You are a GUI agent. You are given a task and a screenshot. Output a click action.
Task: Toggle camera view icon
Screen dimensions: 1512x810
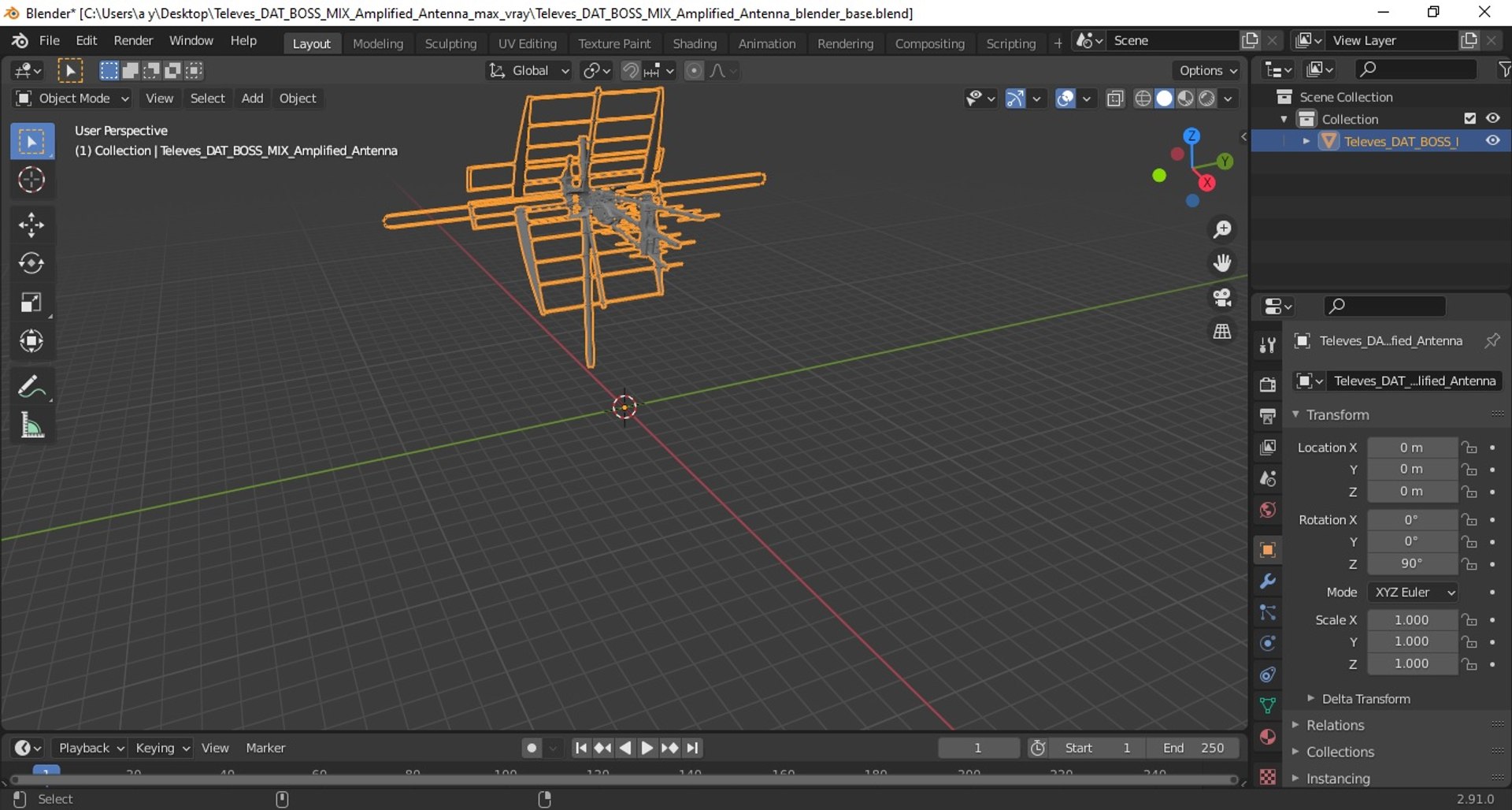point(1222,298)
